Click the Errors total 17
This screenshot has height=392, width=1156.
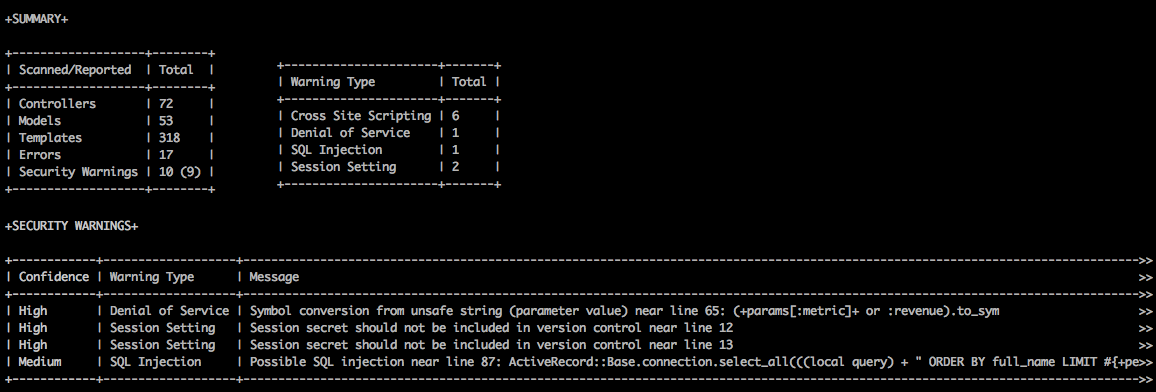(166, 155)
